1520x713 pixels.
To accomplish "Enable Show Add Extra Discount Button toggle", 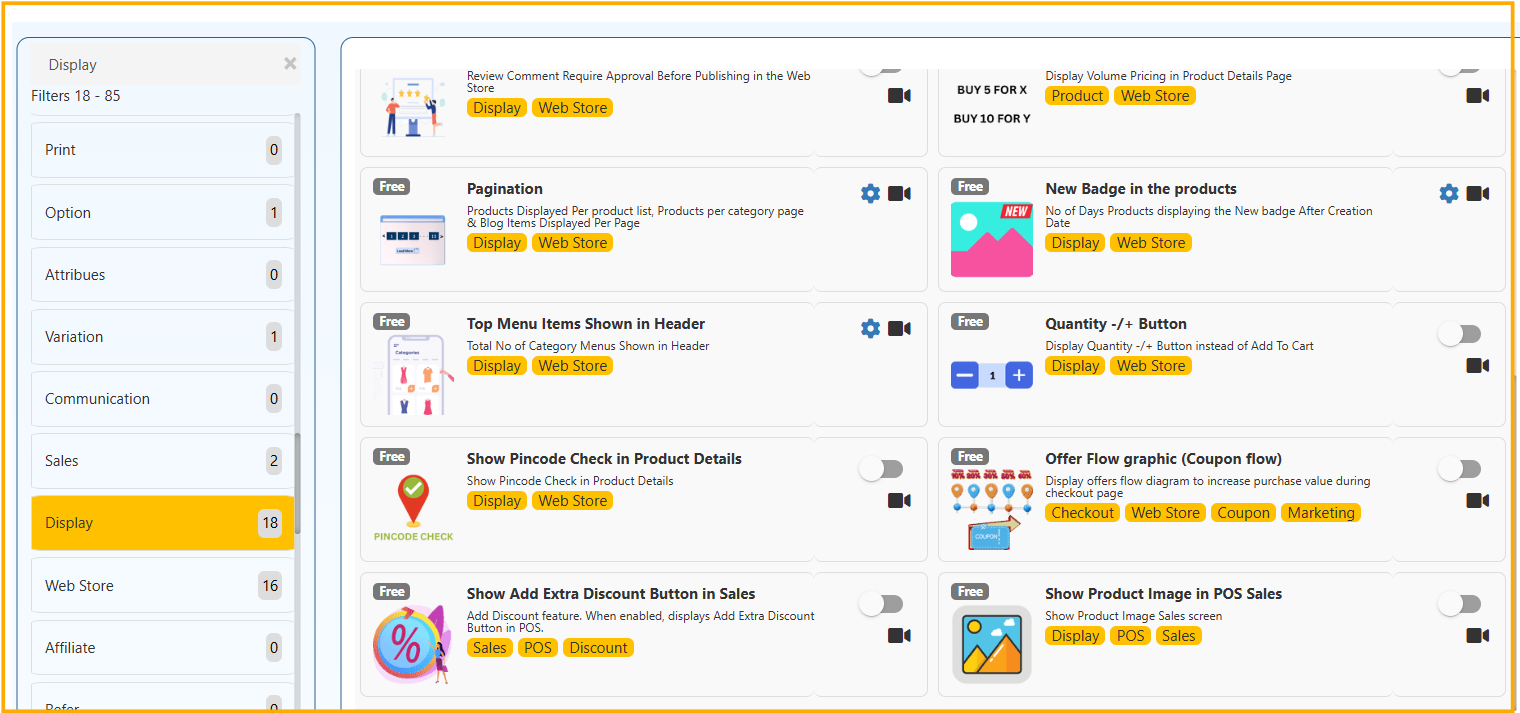I will point(881,605).
